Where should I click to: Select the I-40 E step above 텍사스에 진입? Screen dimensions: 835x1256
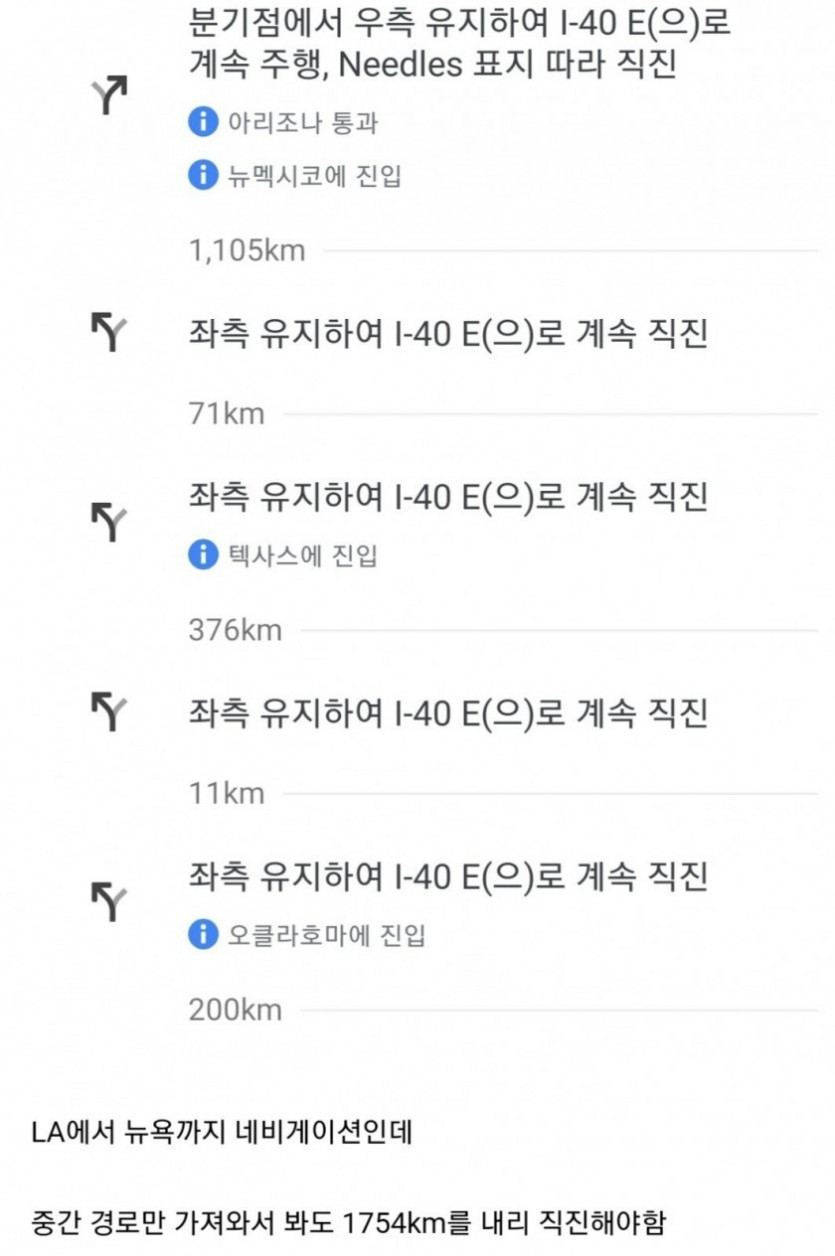pyautogui.click(x=448, y=496)
